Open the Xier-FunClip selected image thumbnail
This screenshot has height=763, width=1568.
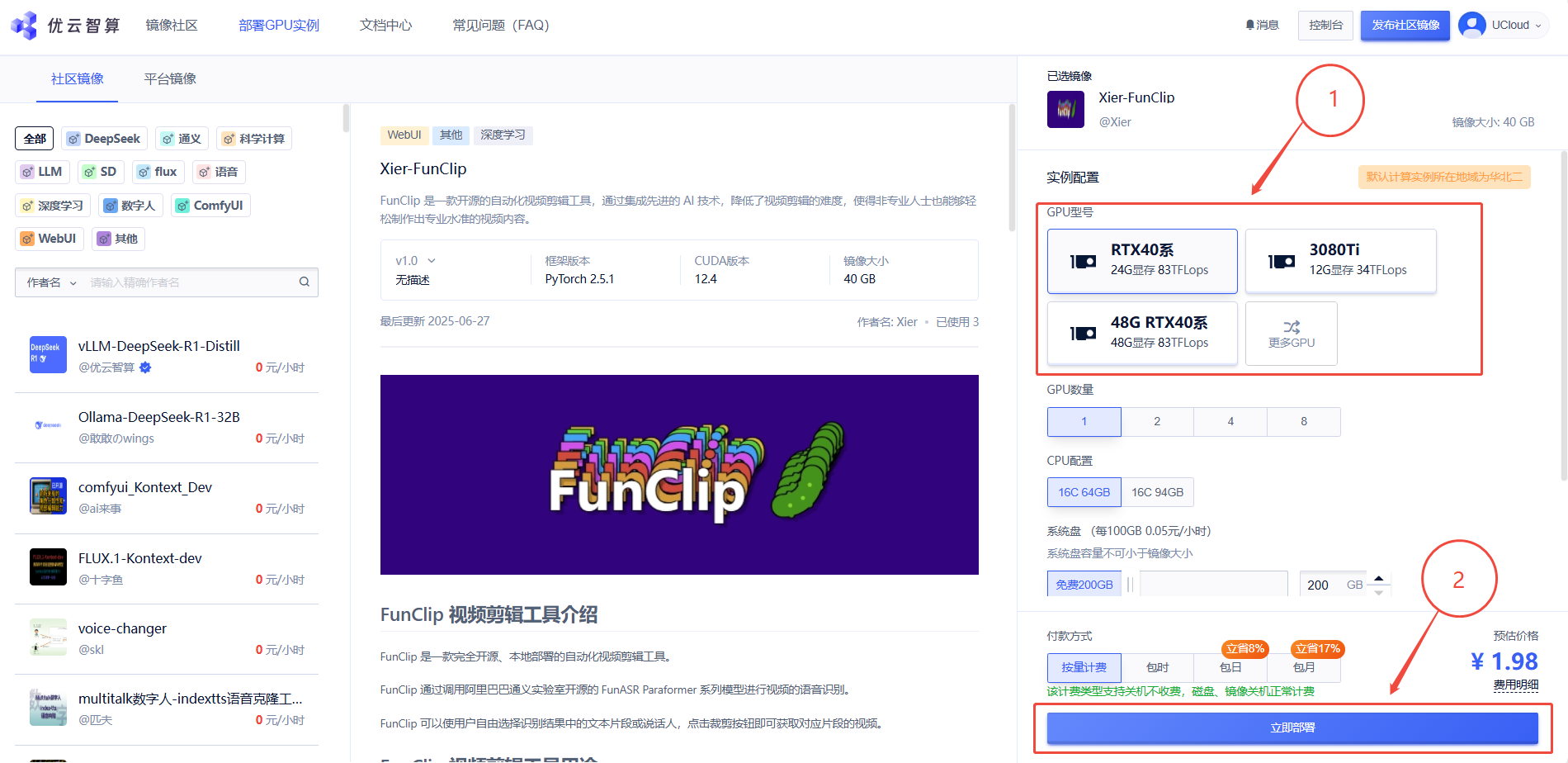pyautogui.click(x=1065, y=109)
